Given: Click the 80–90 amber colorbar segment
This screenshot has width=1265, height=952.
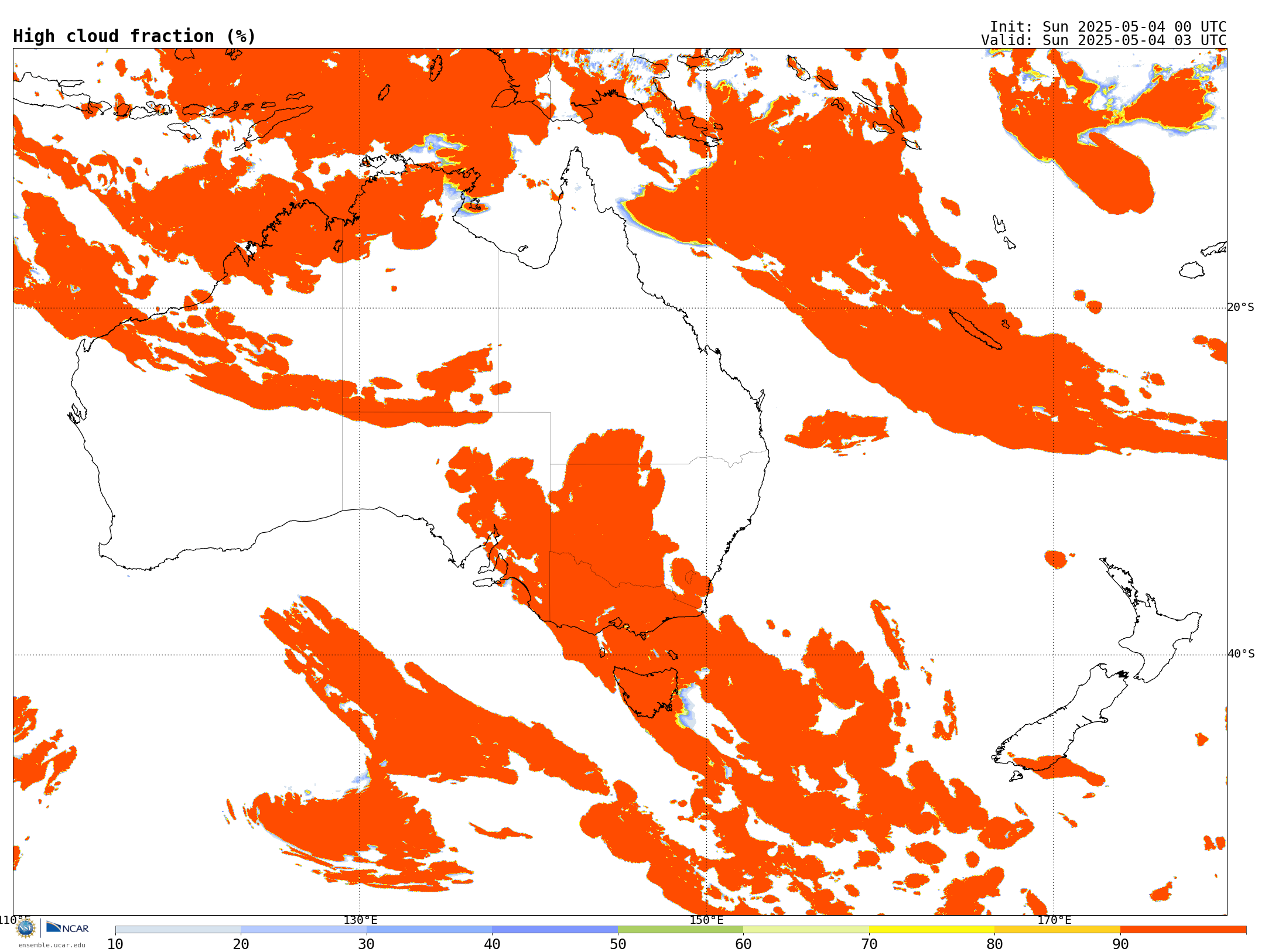Looking at the screenshot, I should [1058, 930].
